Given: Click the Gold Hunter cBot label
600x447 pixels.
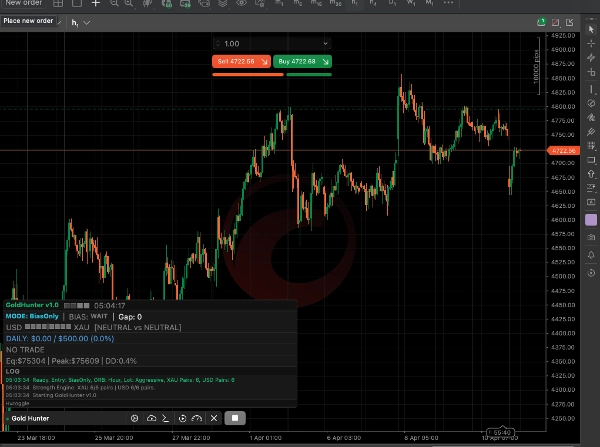Looking at the screenshot, I should [x=30, y=418].
